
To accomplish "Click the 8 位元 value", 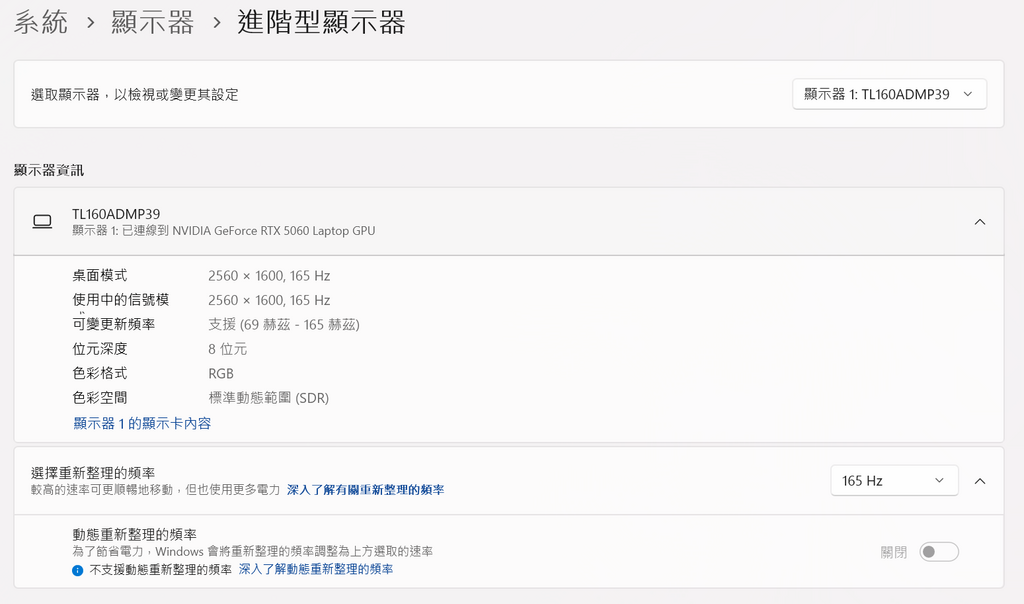I will pos(227,349).
